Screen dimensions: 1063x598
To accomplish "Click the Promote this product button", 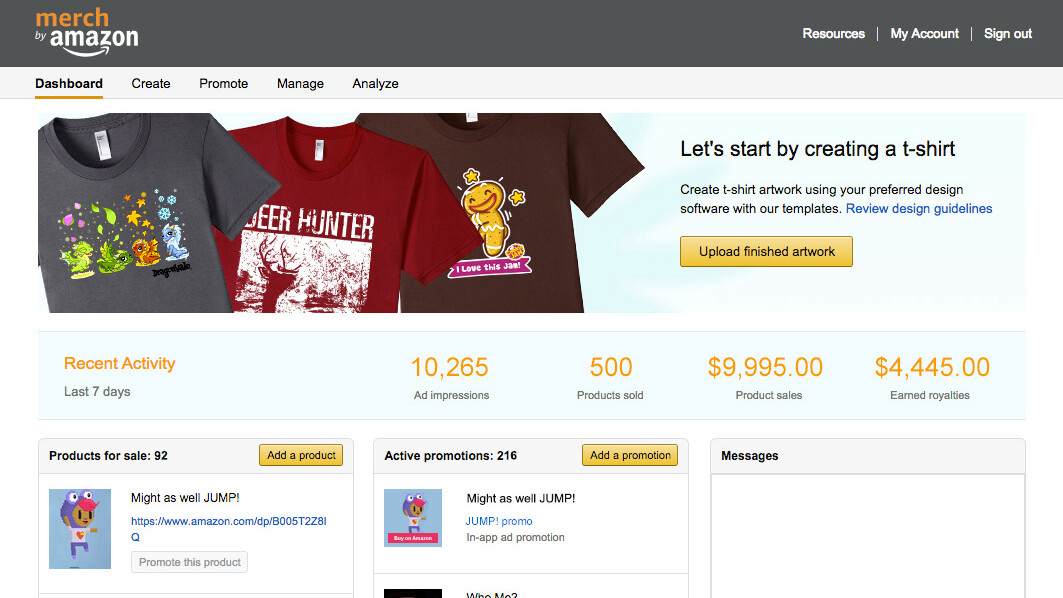I will click(x=189, y=562).
